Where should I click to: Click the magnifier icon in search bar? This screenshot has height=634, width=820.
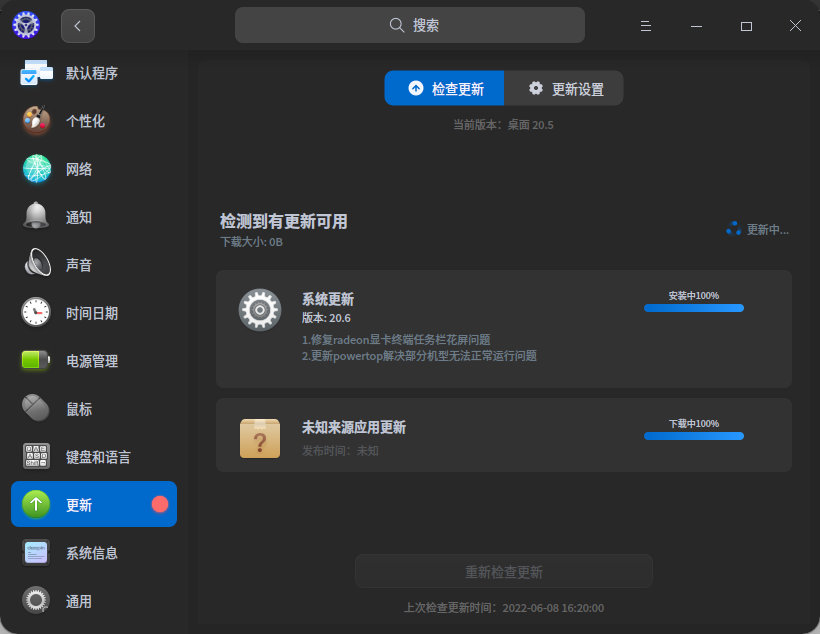coord(397,25)
